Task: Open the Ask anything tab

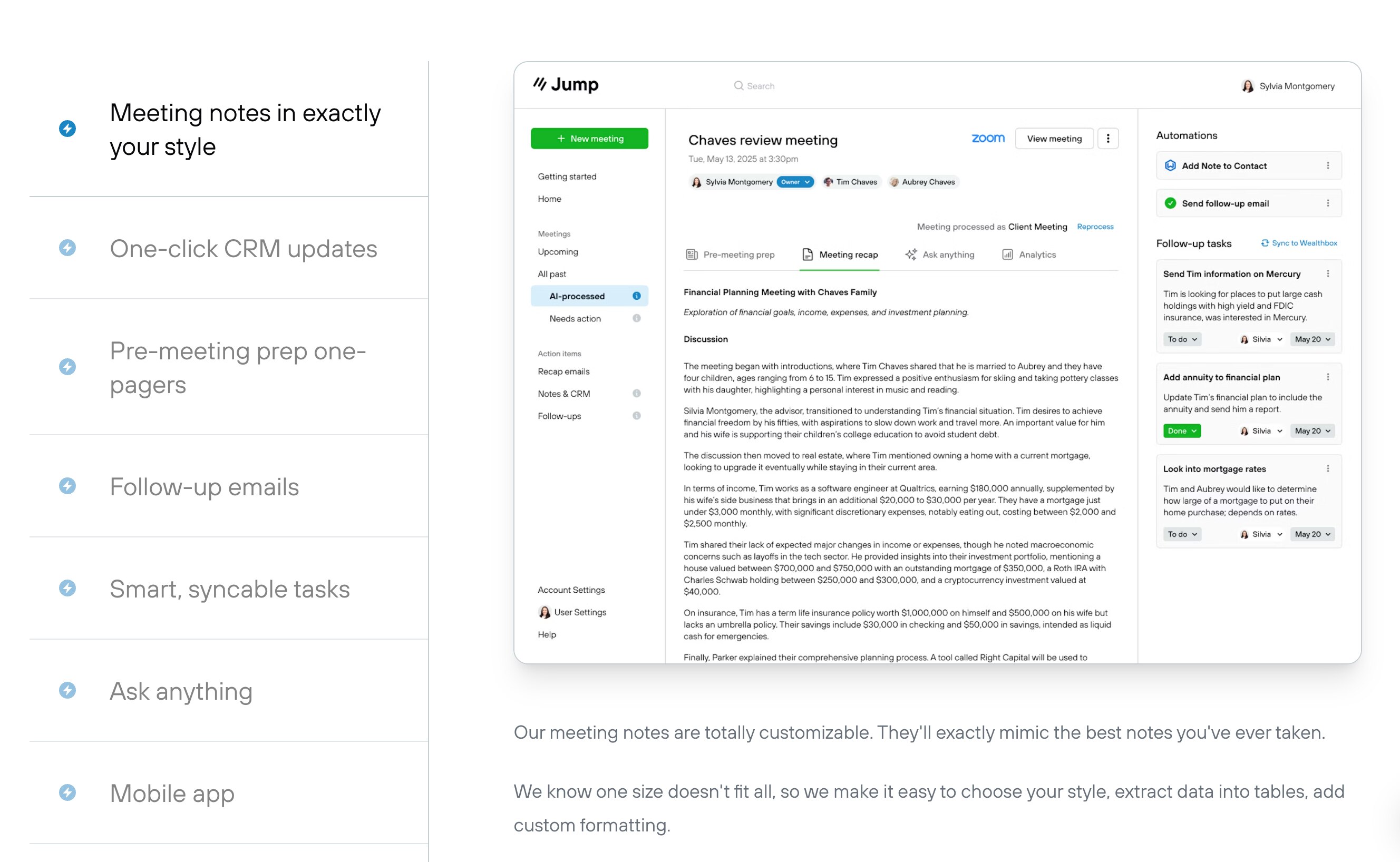Action: 940,255
